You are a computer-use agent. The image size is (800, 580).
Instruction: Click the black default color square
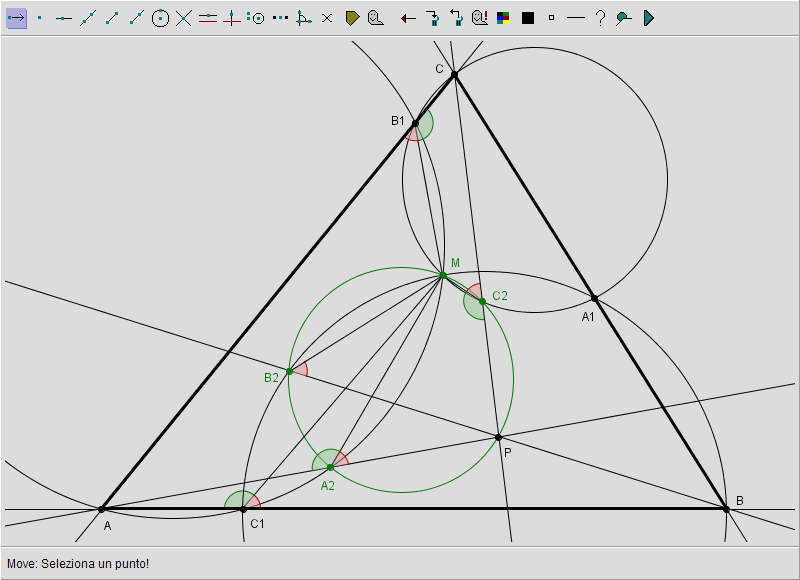528,18
